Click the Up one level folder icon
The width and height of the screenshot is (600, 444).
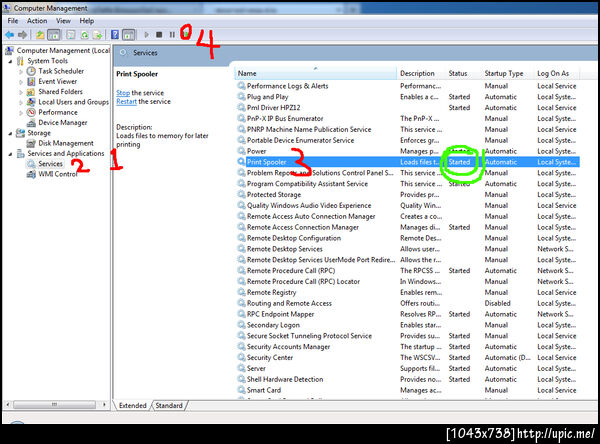click(x=40, y=35)
